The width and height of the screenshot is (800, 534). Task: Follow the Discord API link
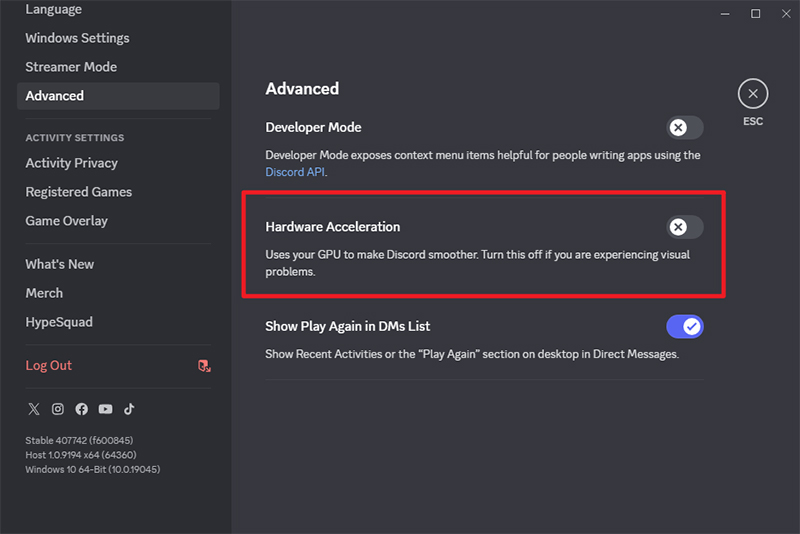(295, 172)
